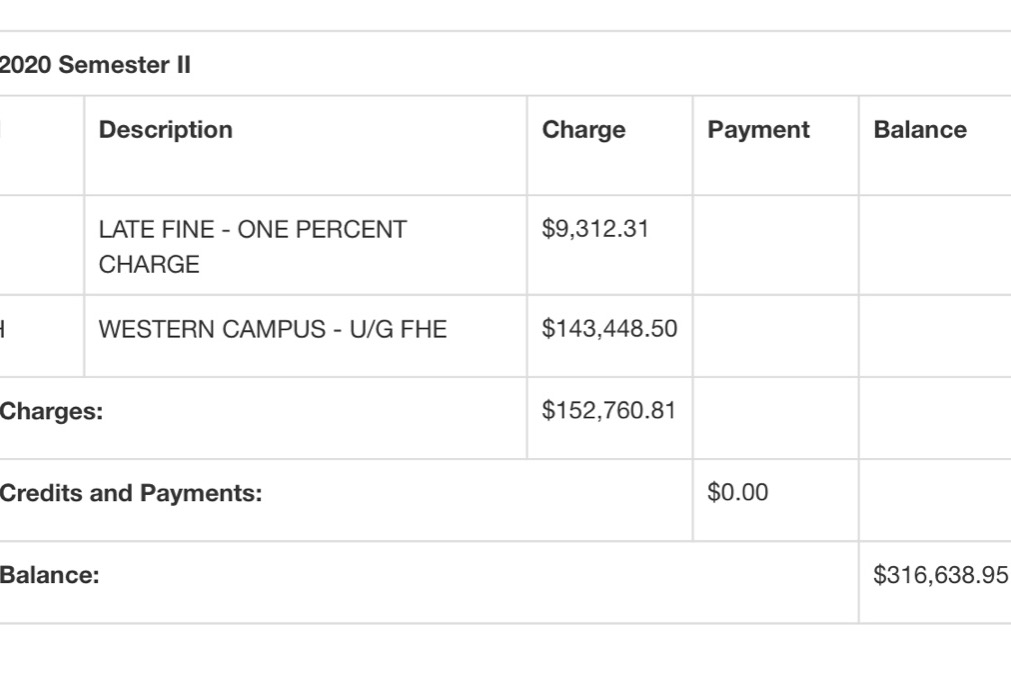Select the Payment column header
1011x674 pixels.
click(758, 130)
